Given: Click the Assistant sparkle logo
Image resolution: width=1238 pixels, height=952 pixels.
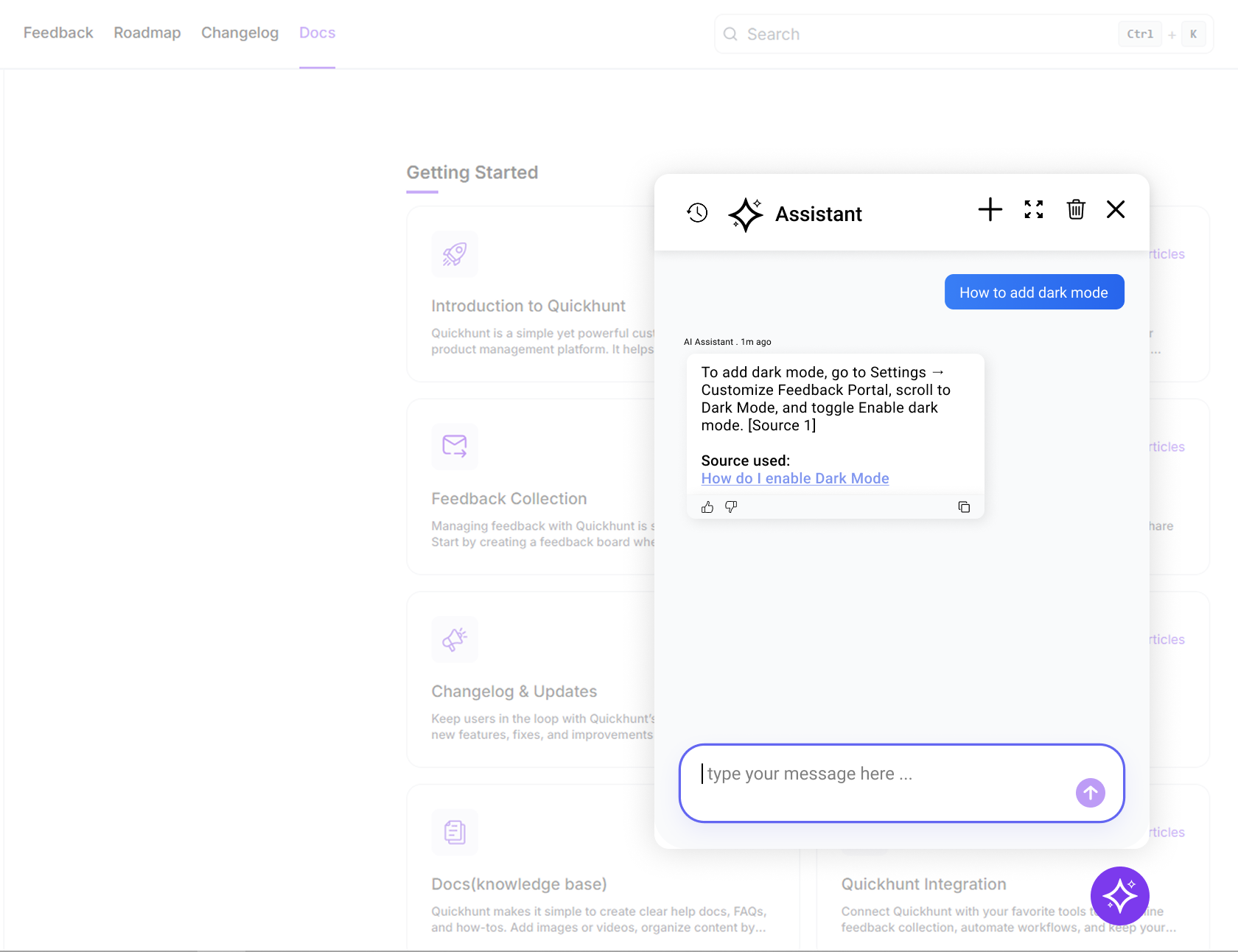Looking at the screenshot, I should coord(746,214).
